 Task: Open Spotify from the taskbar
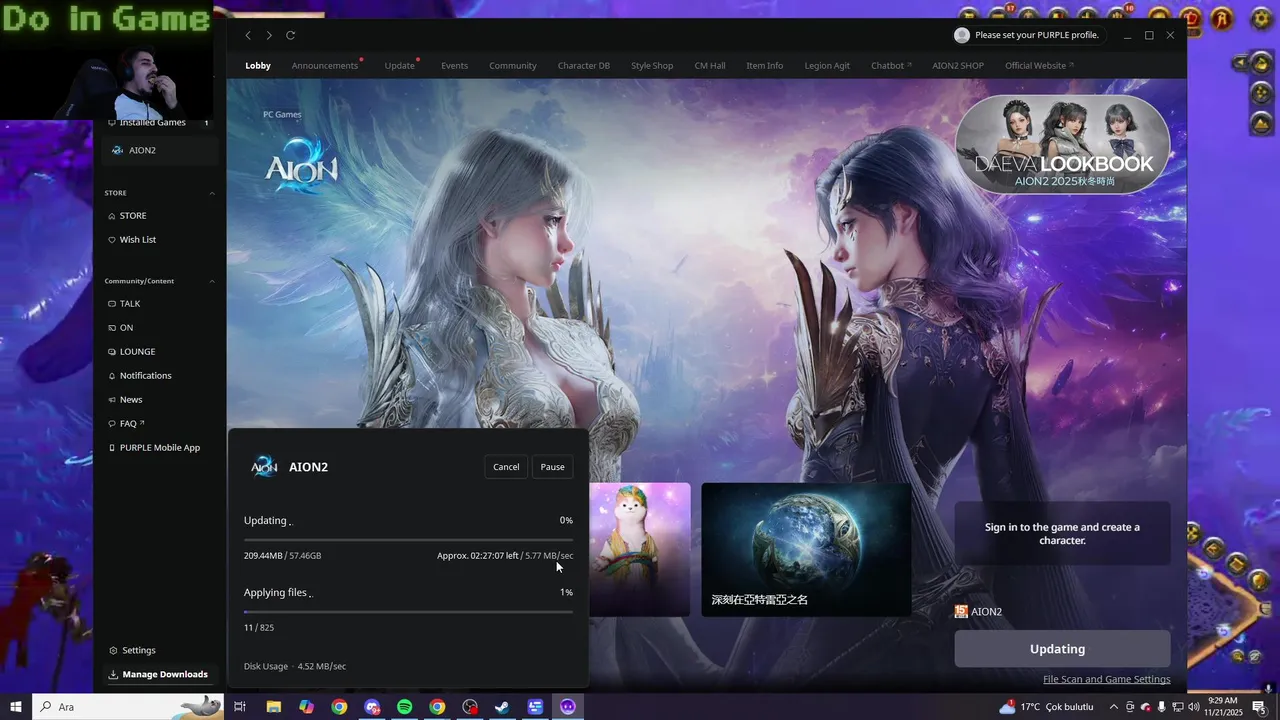[404, 707]
